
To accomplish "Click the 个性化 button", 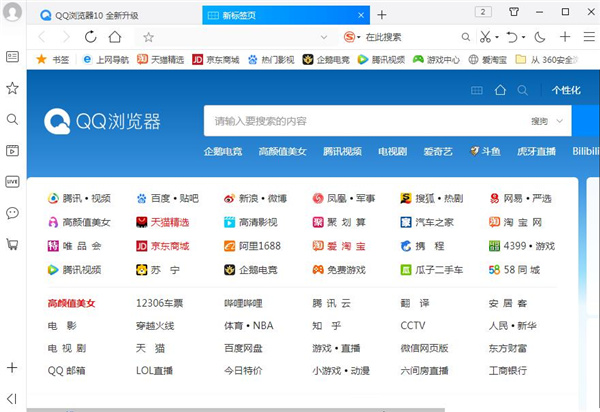I will (566, 90).
